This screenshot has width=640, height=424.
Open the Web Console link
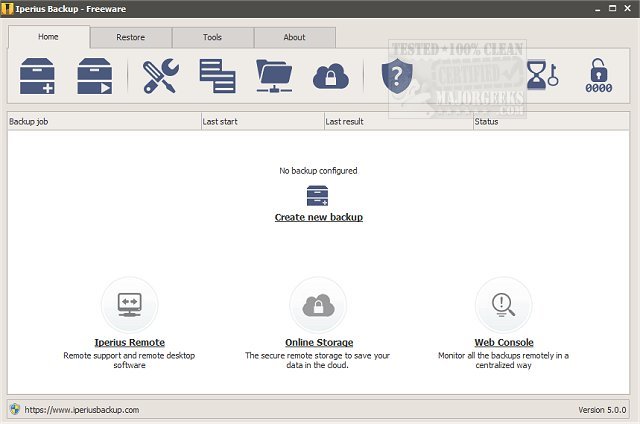pos(503,342)
